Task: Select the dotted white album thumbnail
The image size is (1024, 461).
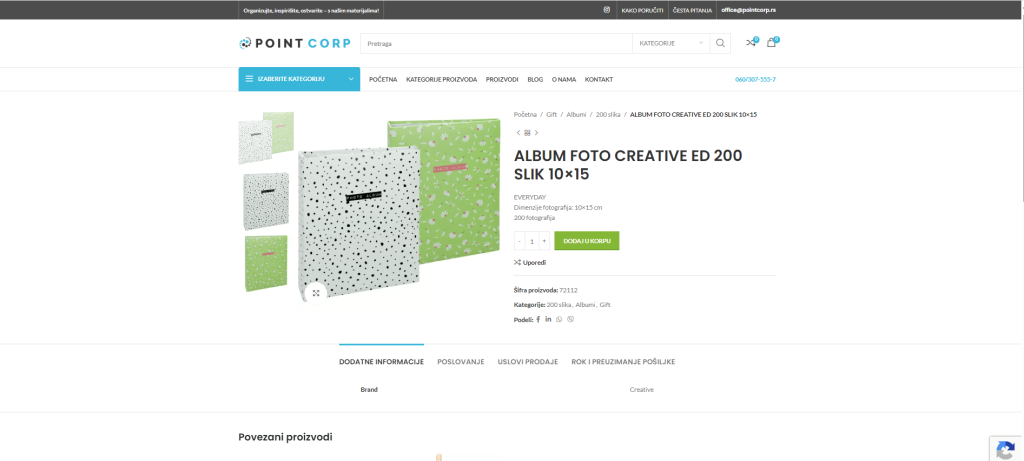Action: (266, 200)
